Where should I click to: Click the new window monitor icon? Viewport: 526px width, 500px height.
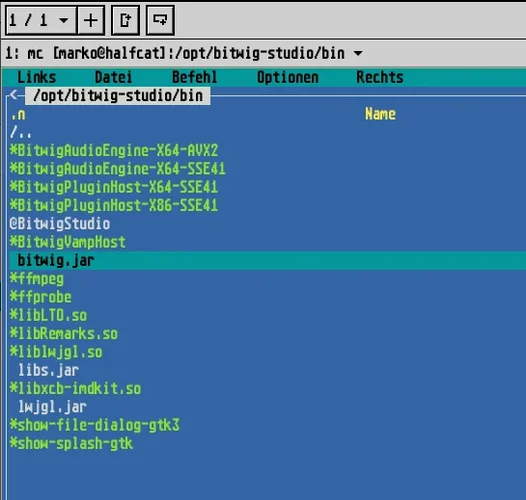click(160, 20)
